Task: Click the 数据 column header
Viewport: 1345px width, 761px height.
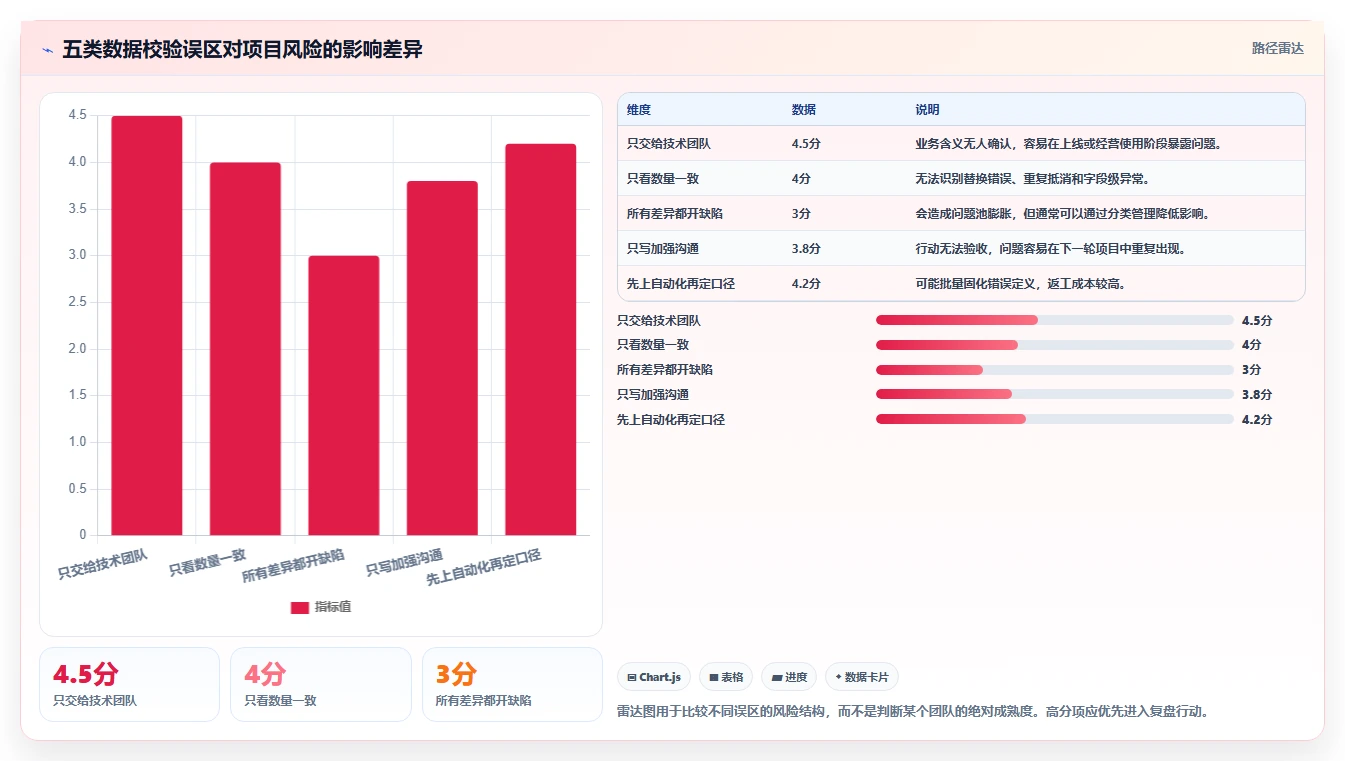Action: tap(804, 110)
